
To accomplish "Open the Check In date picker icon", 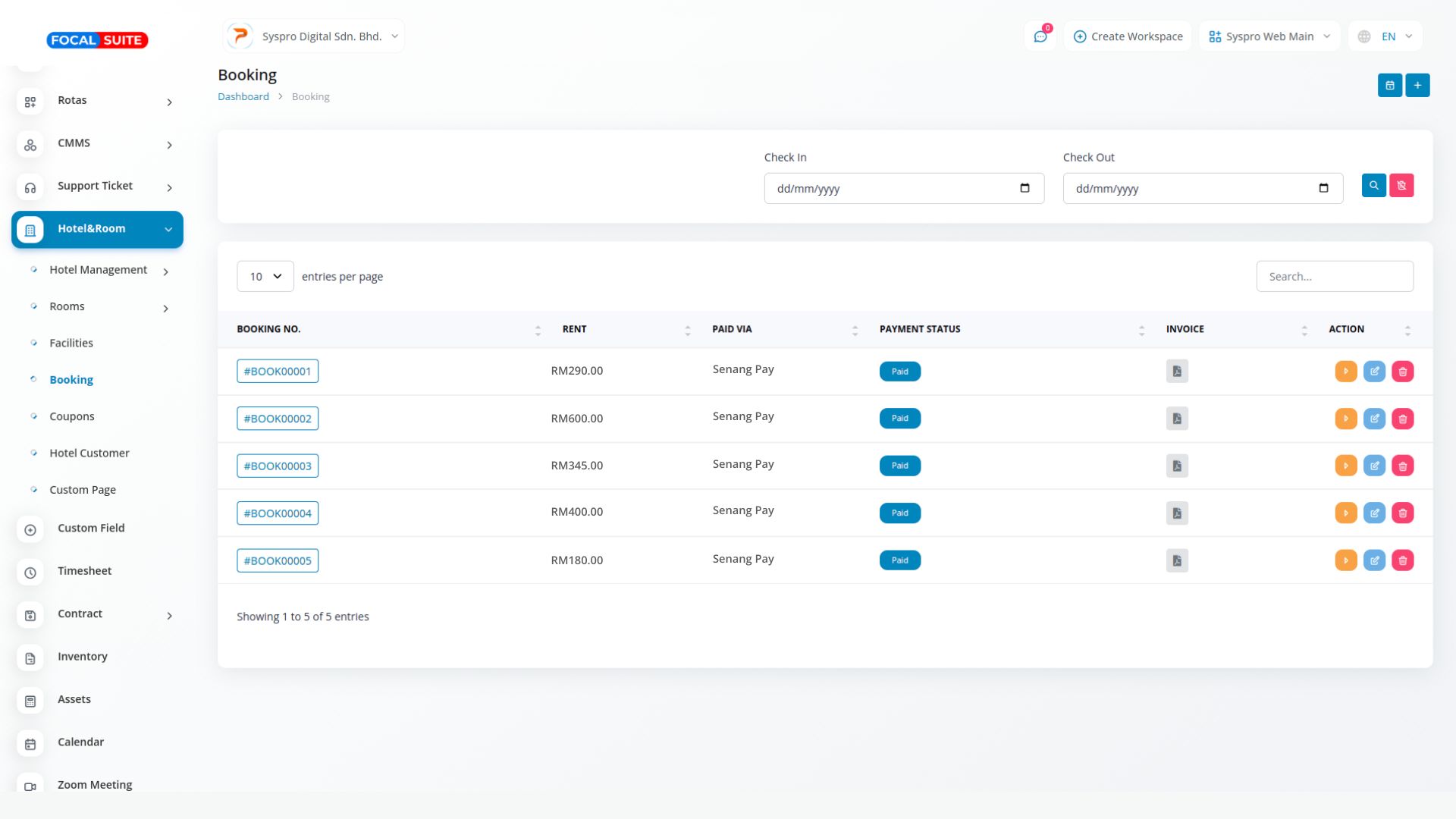I will 1025,188.
